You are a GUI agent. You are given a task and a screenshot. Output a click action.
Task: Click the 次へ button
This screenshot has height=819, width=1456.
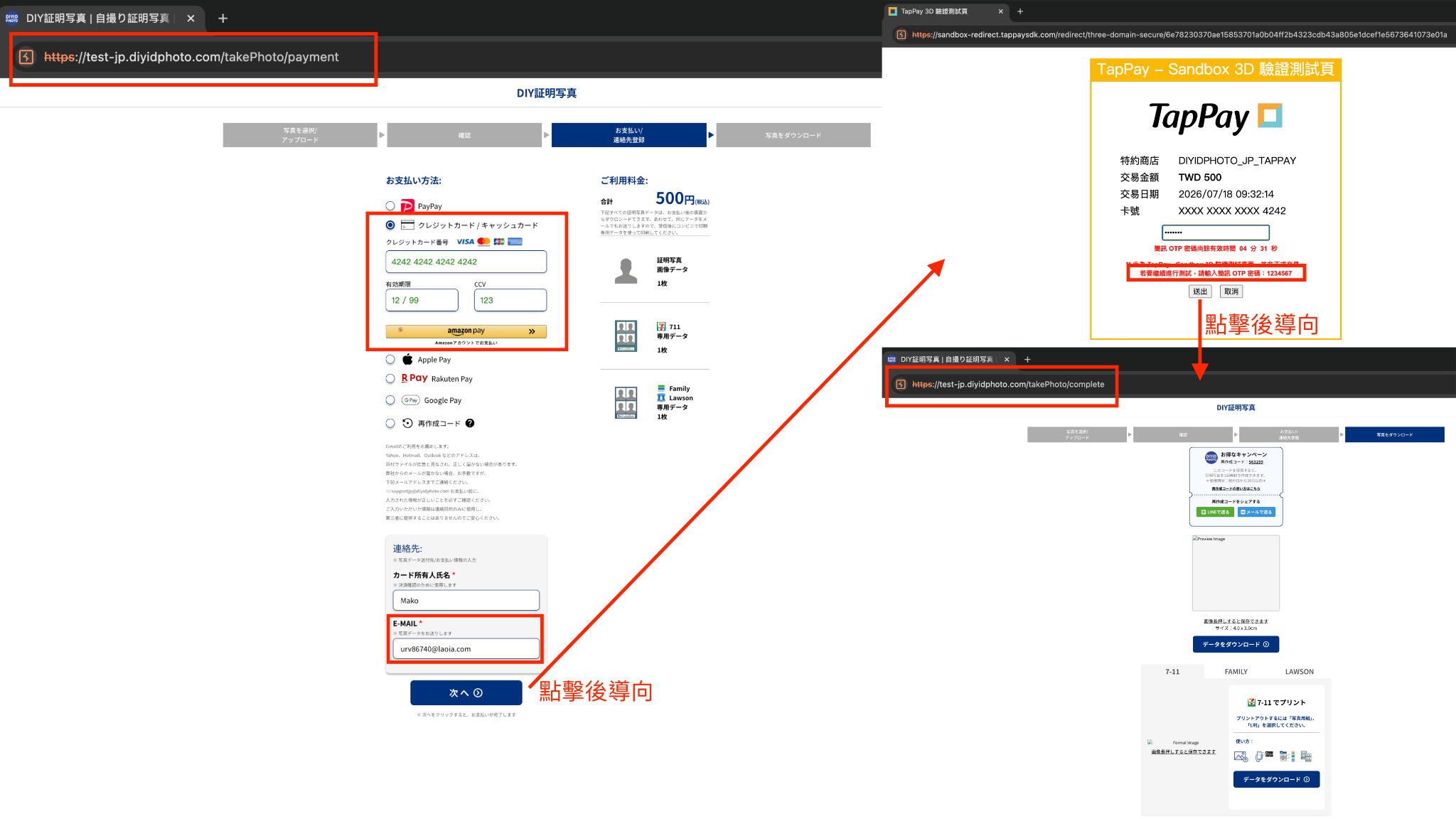click(466, 692)
